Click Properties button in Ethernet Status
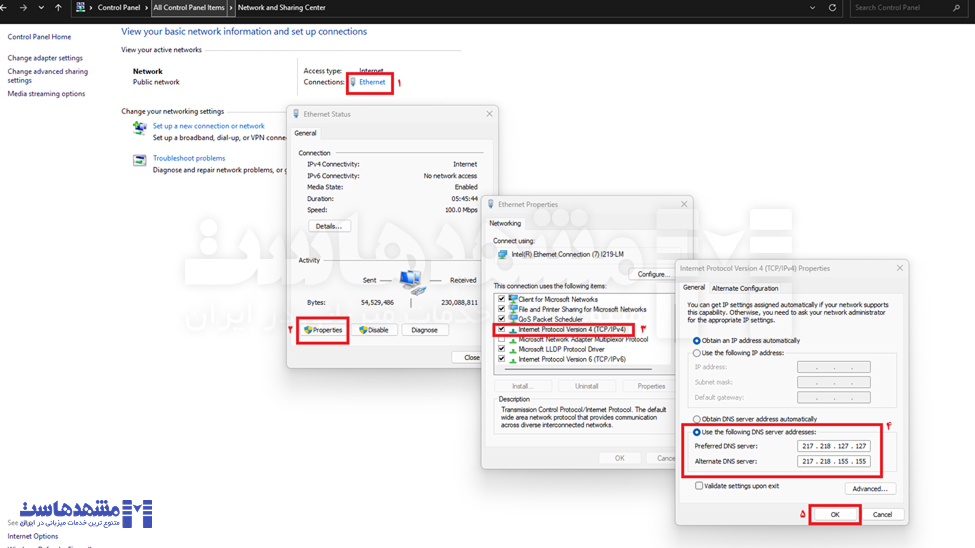The width and height of the screenshot is (975, 548). click(x=323, y=330)
